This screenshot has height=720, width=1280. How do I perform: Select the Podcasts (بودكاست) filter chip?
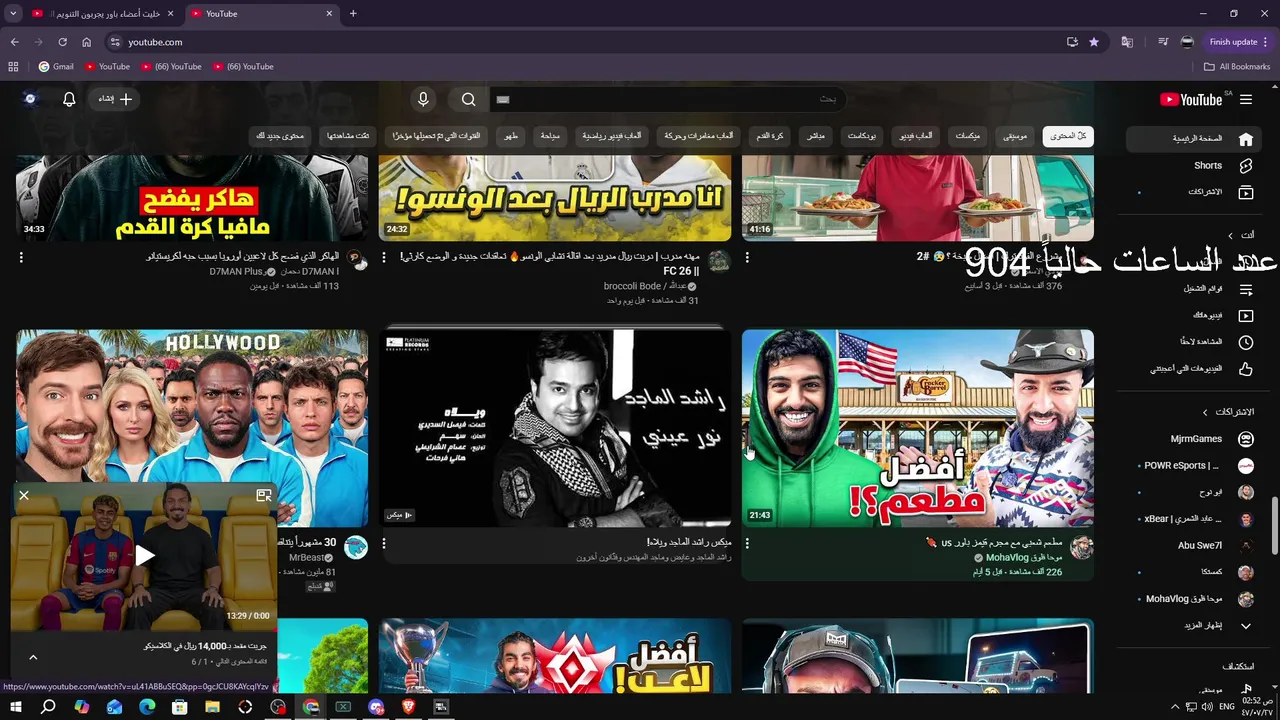coord(862,136)
